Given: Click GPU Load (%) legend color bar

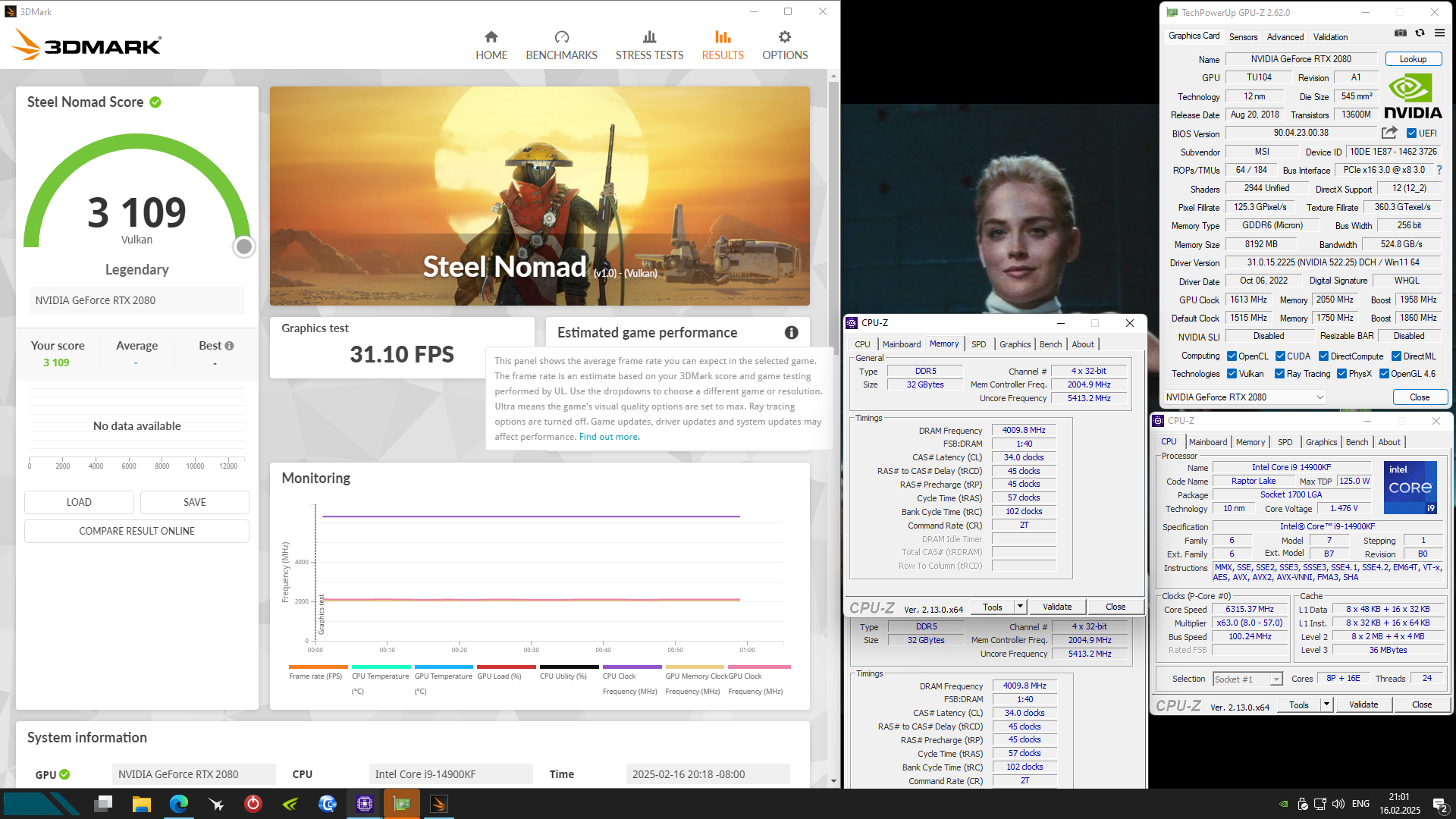Looking at the screenshot, I should click(x=506, y=667).
